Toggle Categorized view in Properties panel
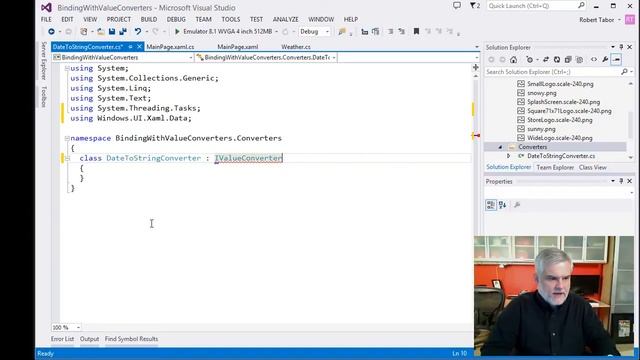Image resolution: width=640 pixels, height=360 pixels. (491, 205)
